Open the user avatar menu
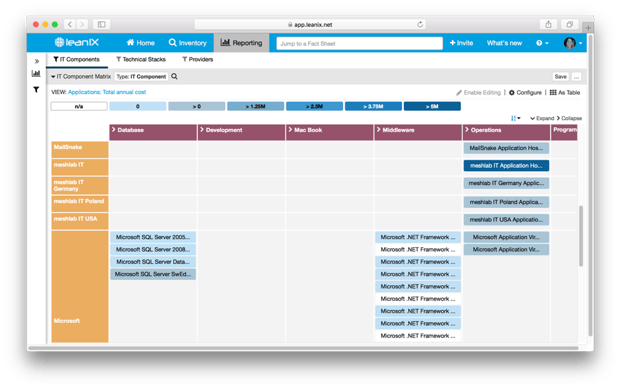Image resolution: width=620 pixels, height=389 pixels. click(x=573, y=43)
